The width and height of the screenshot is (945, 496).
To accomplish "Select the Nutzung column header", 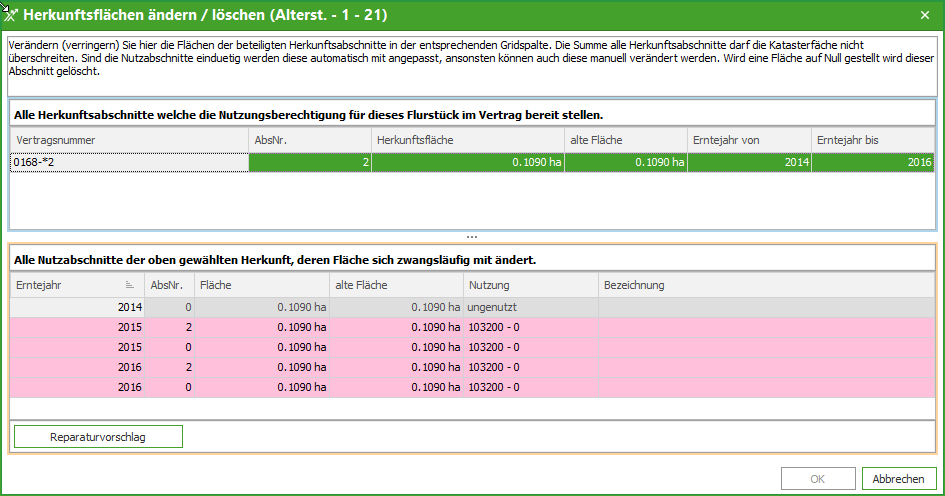I will coord(530,285).
